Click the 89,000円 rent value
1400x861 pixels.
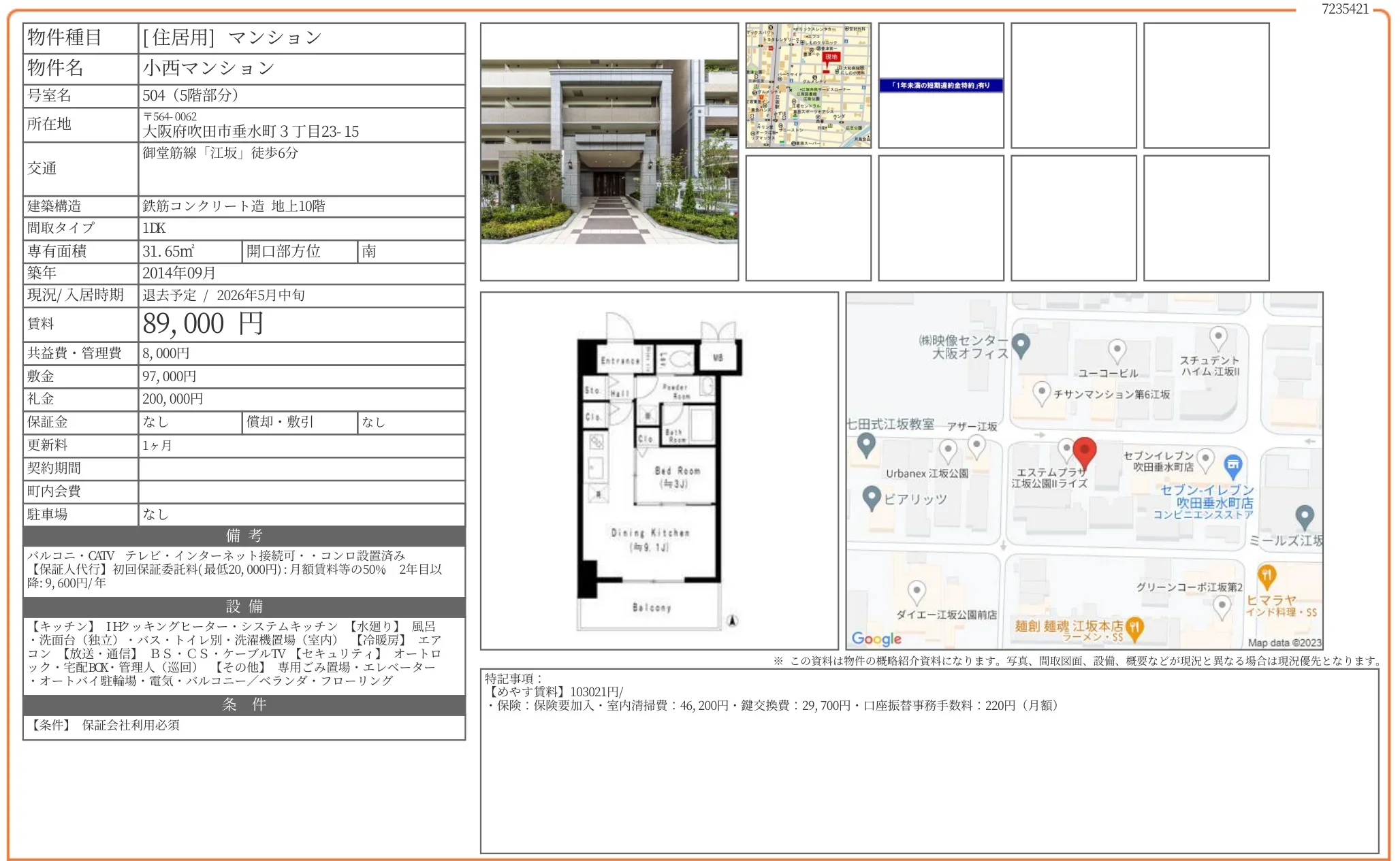[202, 324]
